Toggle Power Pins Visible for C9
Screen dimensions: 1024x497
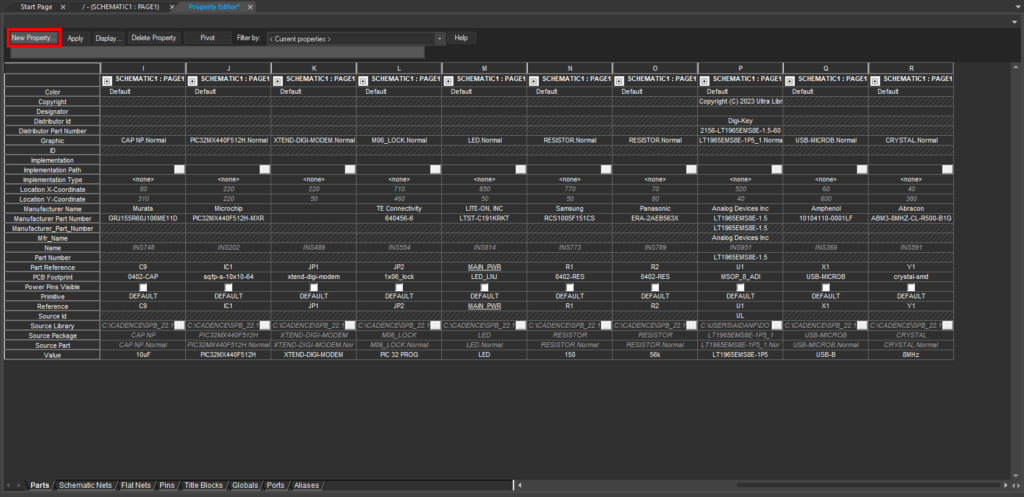pyautogui.click(x=143, y=287)
